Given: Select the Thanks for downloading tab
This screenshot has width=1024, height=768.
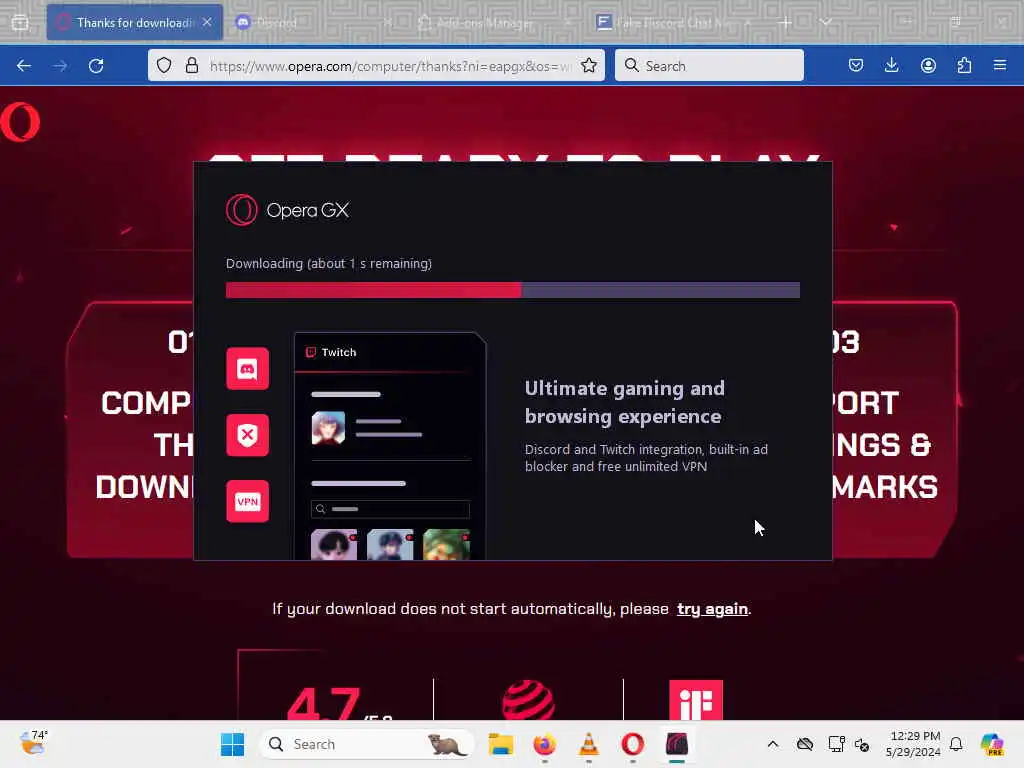Looking at the screenshot, I should (135, 22).
